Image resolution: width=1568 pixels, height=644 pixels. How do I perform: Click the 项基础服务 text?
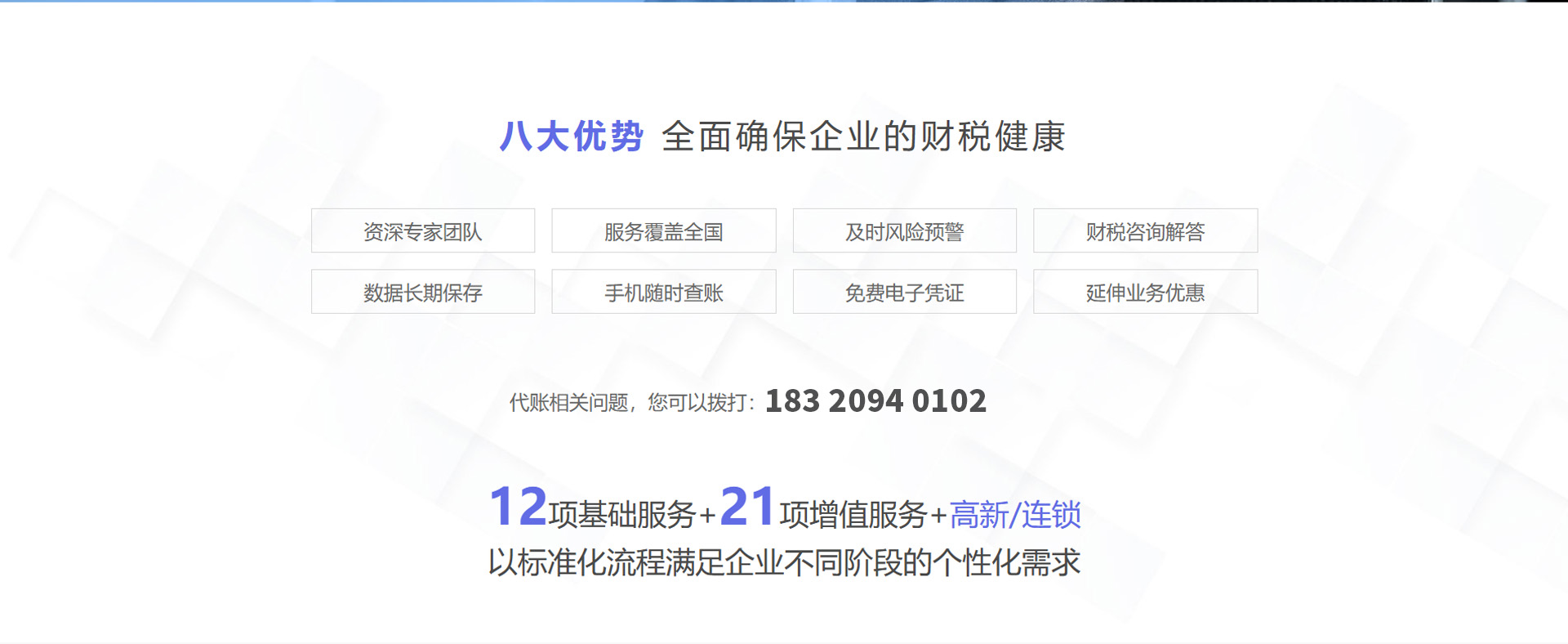[621, 515]
